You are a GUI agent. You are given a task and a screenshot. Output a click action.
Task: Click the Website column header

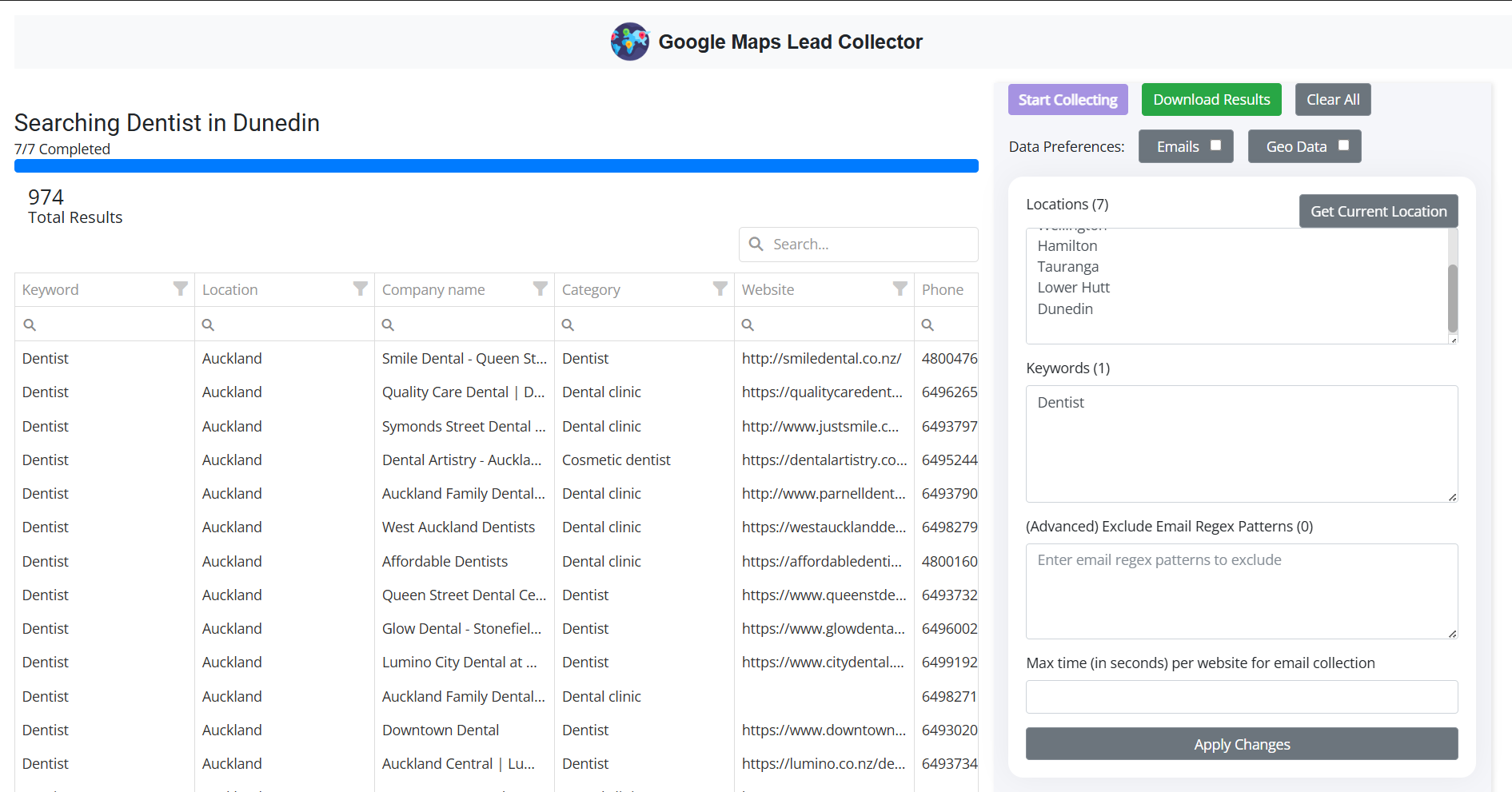tap(824, 289)
